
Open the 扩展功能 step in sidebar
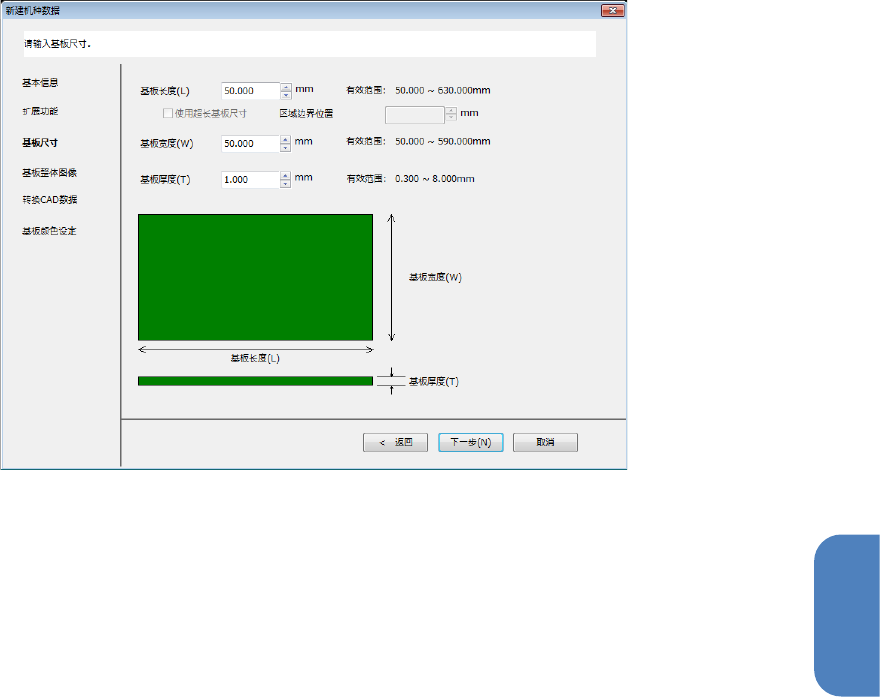click(40, 111)
